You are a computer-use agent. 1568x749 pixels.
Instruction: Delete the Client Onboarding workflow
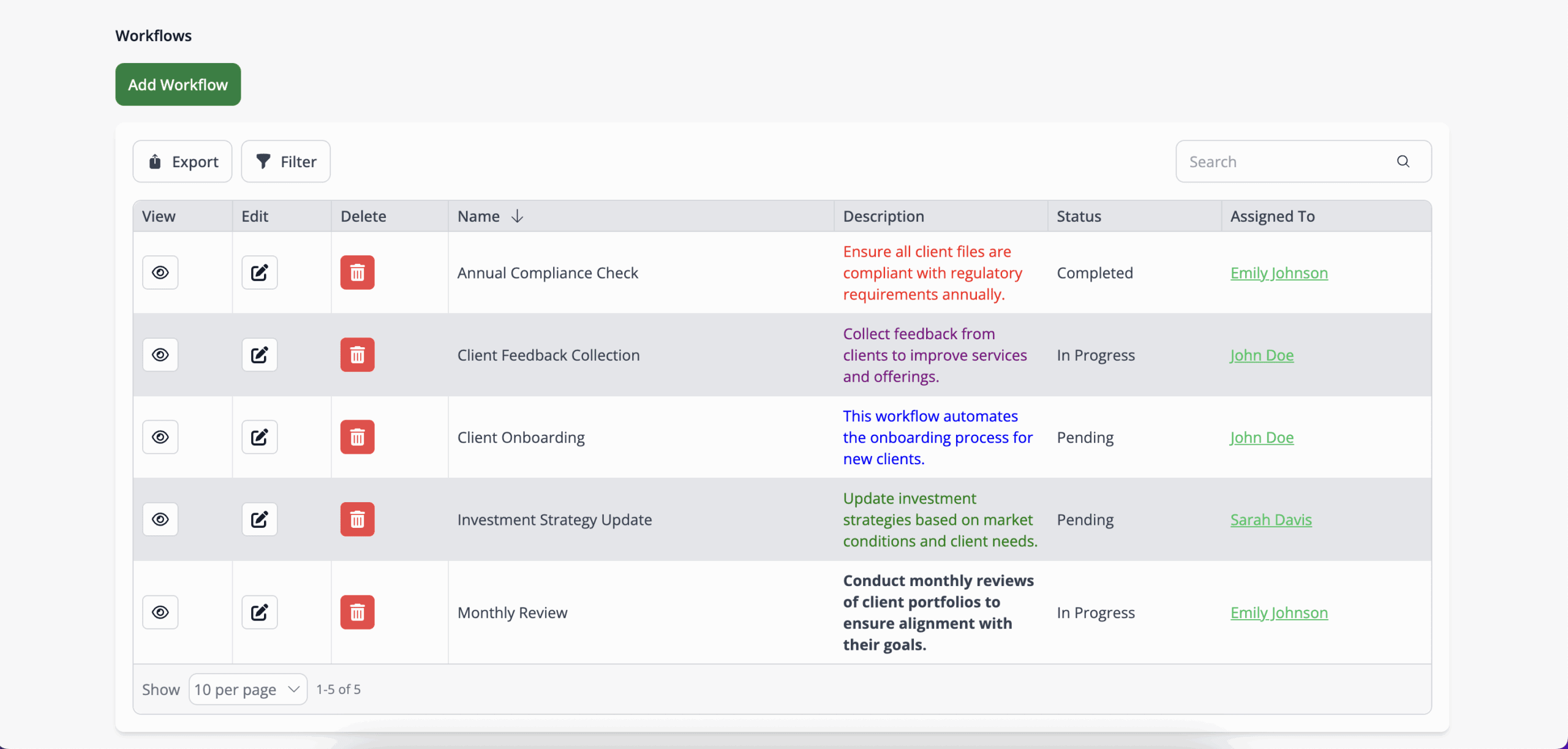click(x=358, y=437)
